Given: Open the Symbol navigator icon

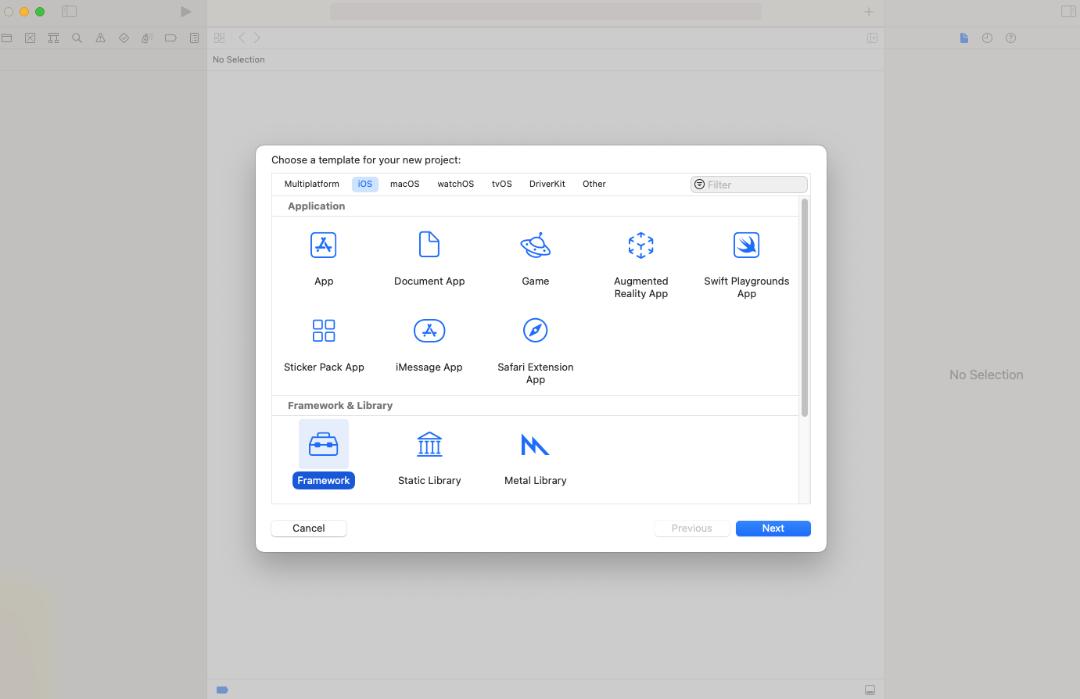Looking at the screenshot, I should pyautogui.click(x=54, y=38).
